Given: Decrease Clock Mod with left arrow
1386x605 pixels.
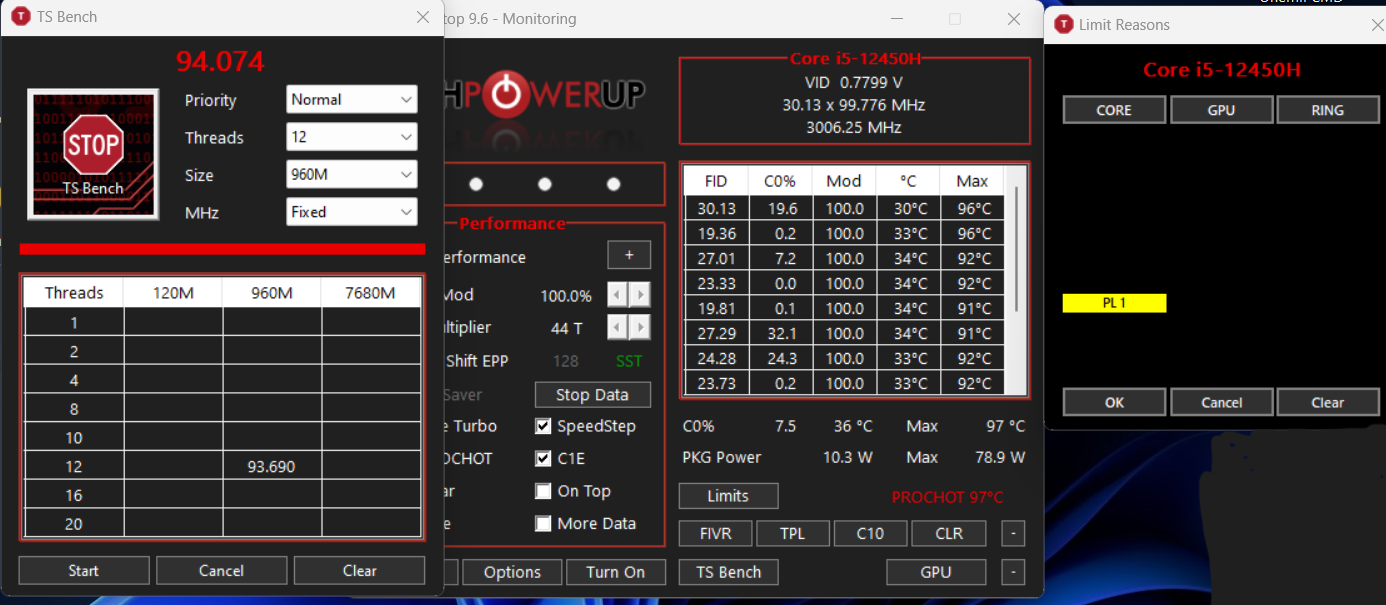Looking at the screenshot, I should click(x=618, y=295).
